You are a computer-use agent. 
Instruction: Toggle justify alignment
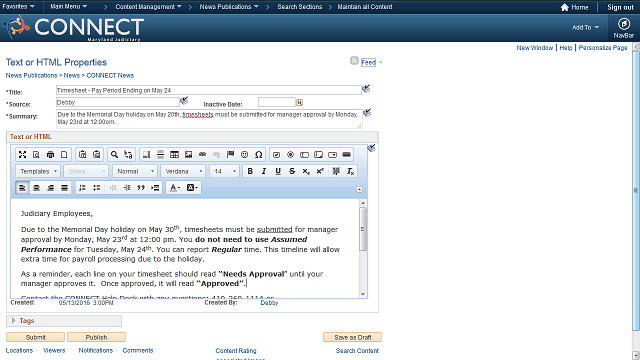coord(64,188)
